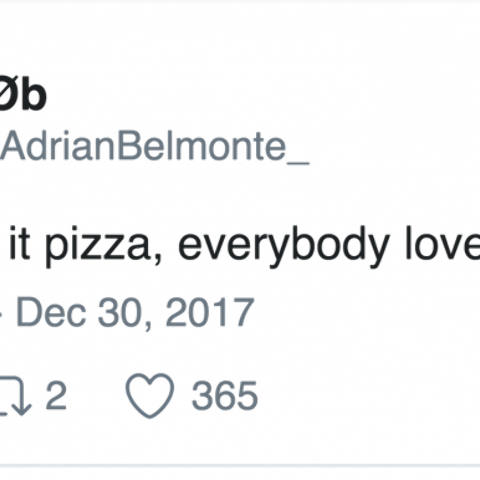Viewport: 480px width, 480px height.
Task: Like the tweet with the heart icon
Action: (150, 395)
